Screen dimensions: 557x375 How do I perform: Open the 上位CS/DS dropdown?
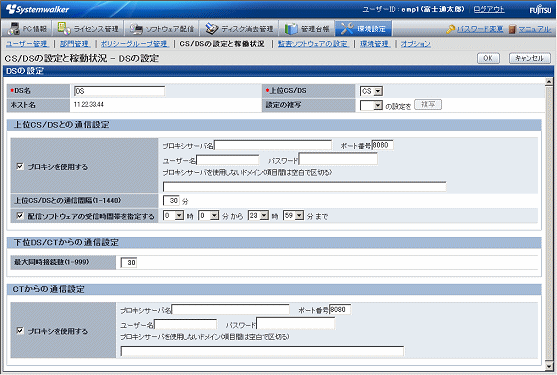[371, 91]
